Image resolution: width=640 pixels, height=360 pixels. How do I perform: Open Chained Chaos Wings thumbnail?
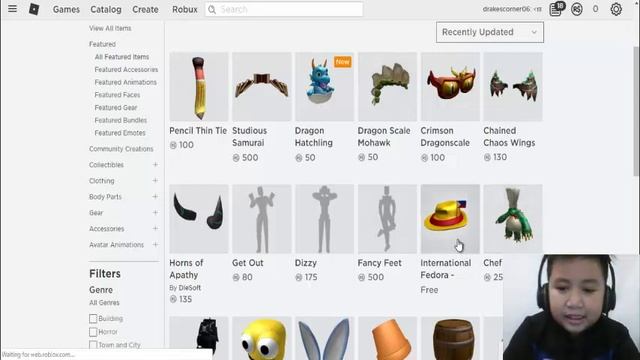coord(513,87)
